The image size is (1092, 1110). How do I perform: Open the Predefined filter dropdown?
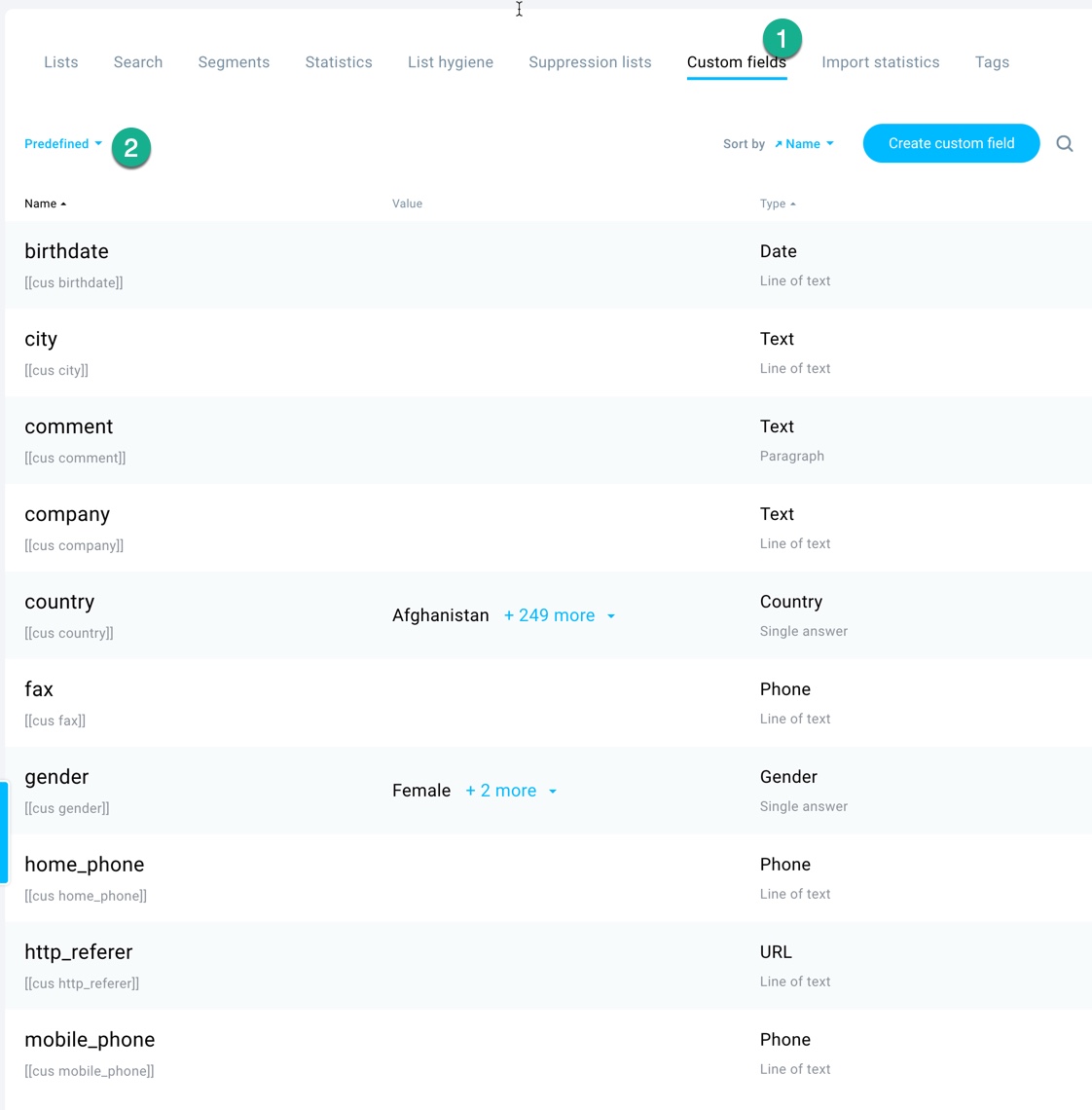click(63, 144)
